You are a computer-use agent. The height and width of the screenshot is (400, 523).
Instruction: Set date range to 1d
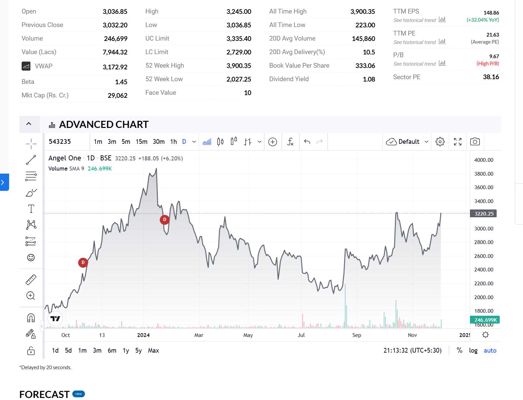(x=55, y=351)
